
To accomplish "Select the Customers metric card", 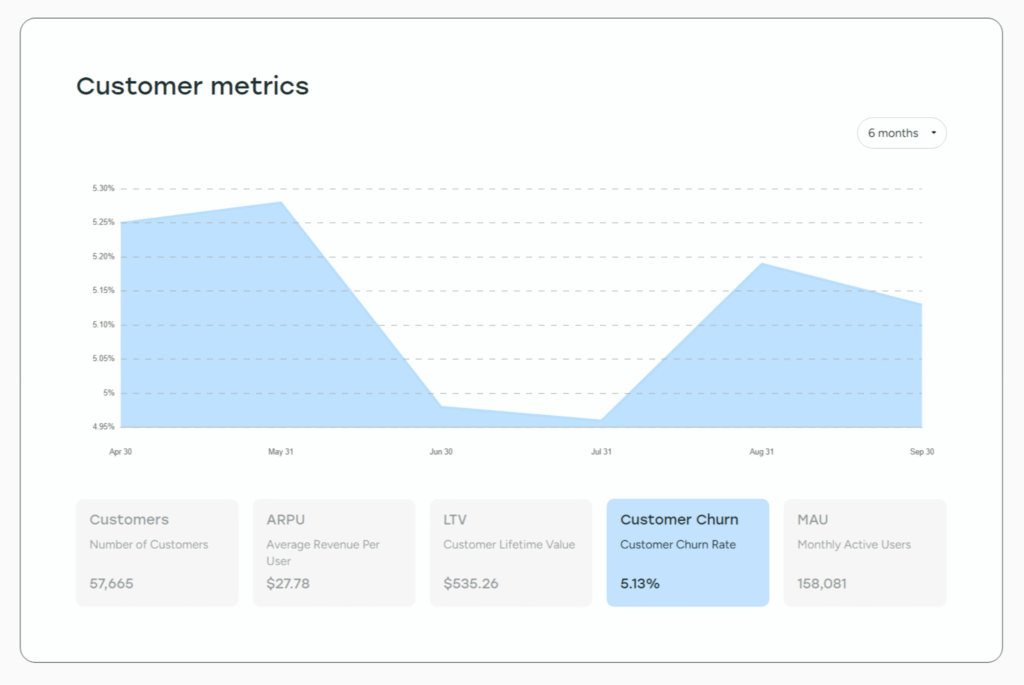I will pyautogui.click(x=157, y=551).
